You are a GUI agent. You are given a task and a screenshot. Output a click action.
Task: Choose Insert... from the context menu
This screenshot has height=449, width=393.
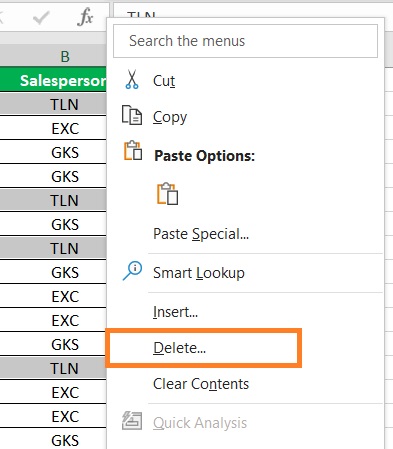tap(175, 312)
